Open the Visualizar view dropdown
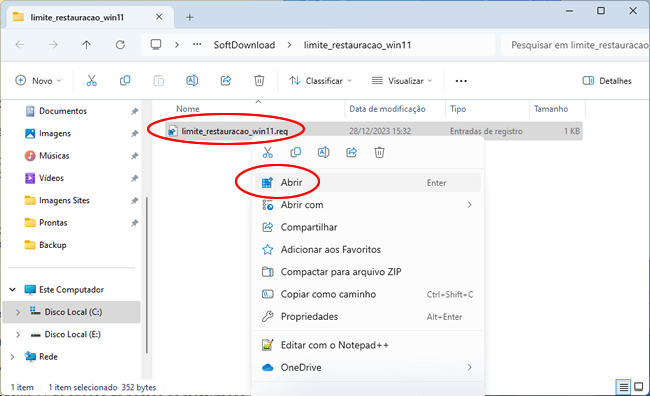650x396 pixels. pos(402,80)
